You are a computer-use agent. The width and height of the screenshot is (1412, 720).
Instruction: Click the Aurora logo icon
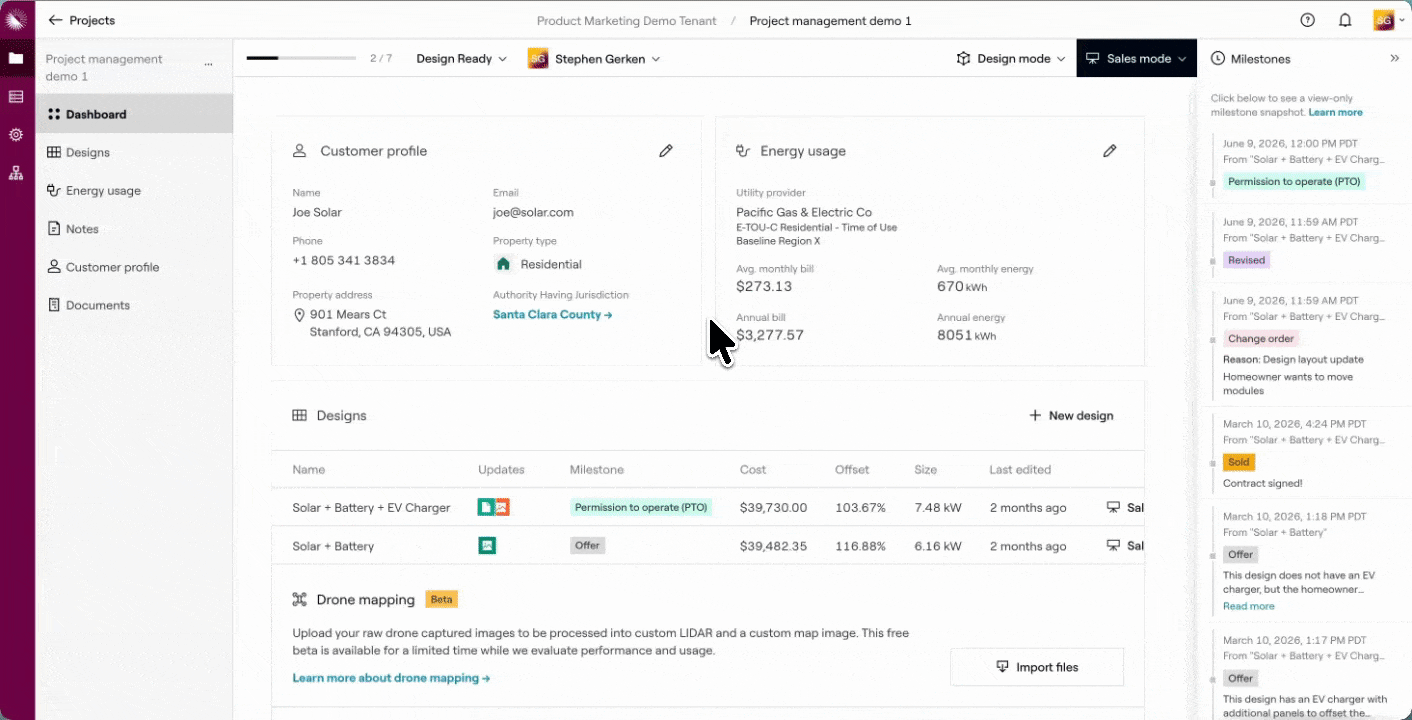pos(16,20)
